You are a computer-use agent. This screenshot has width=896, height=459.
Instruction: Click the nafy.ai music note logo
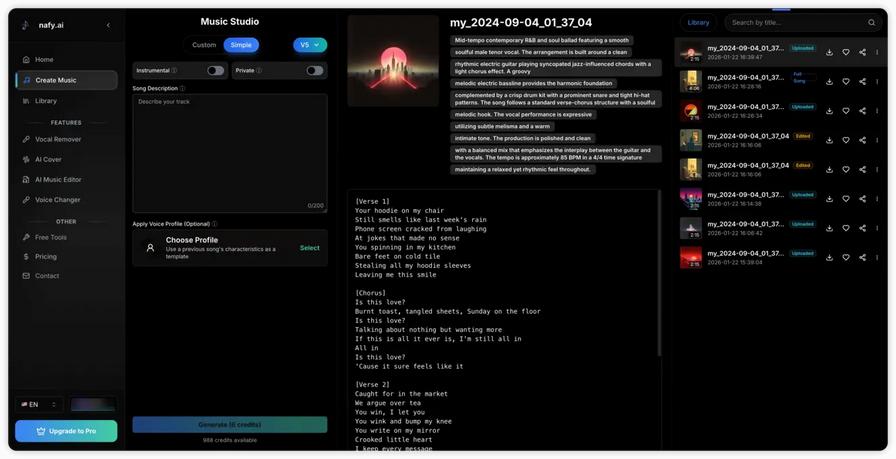click(x=25, y=25)
